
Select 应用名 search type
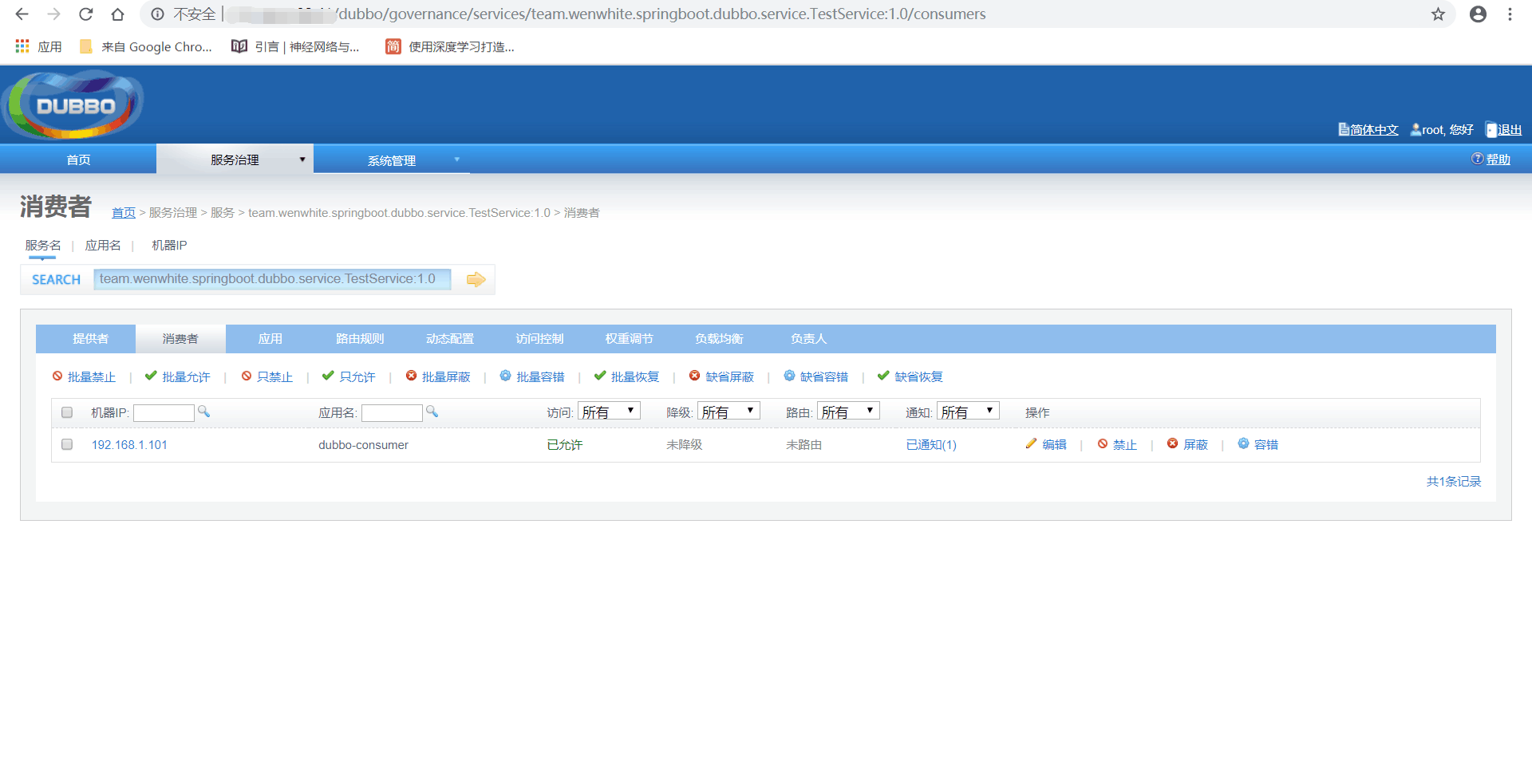coord(103,246)
